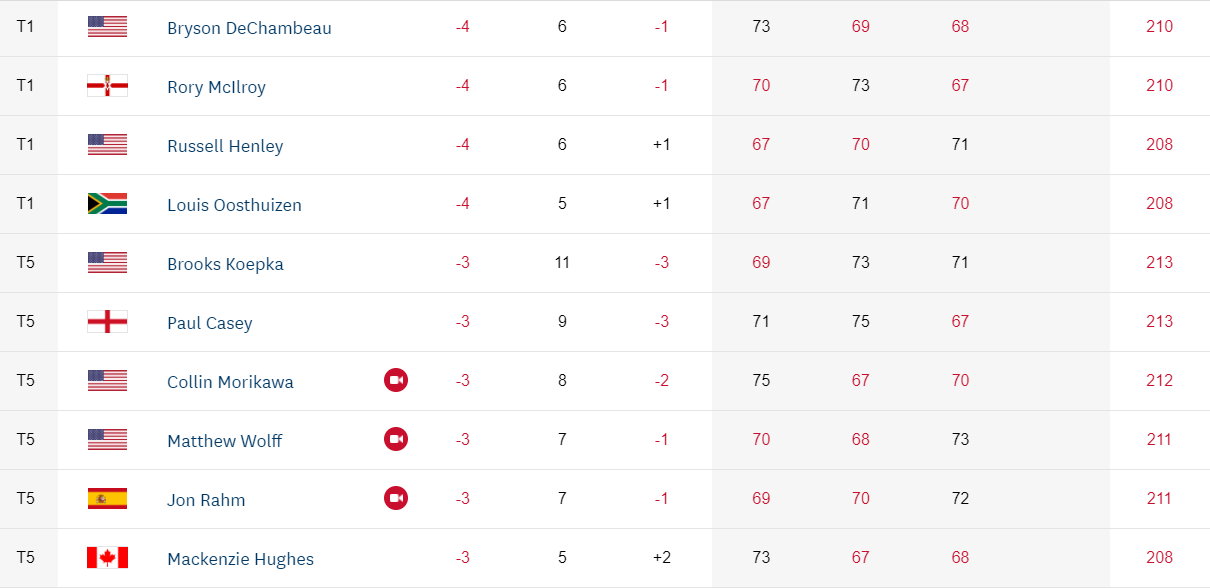Click Rory McIlroy's third round score 67

[960, 86]
